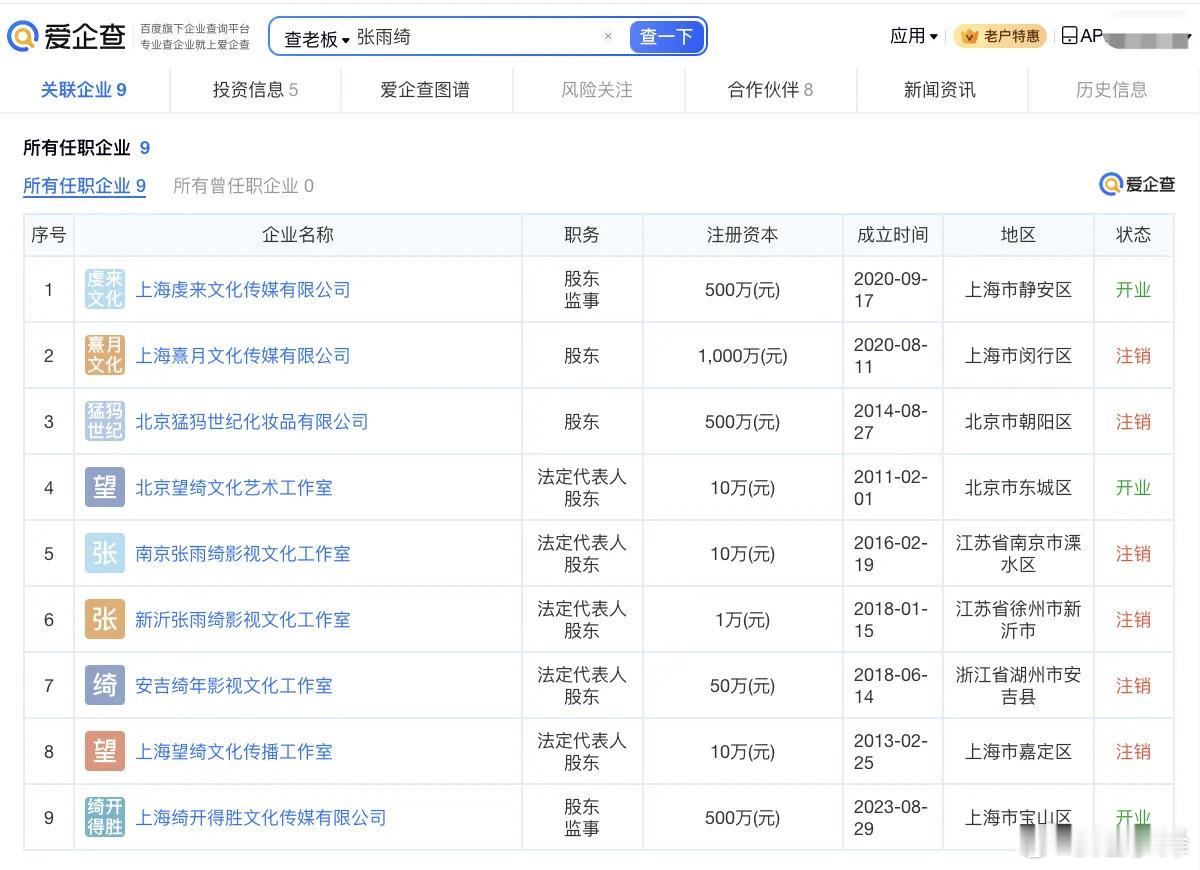1200x870 pixels.
Task: Open 北京猛犸世纪化妆品有限公司 company link
Action: click(252, 422)
